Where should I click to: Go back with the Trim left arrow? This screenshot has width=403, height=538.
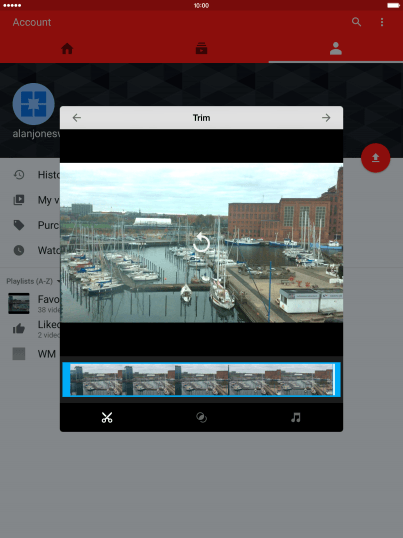(x=77, y=118)
